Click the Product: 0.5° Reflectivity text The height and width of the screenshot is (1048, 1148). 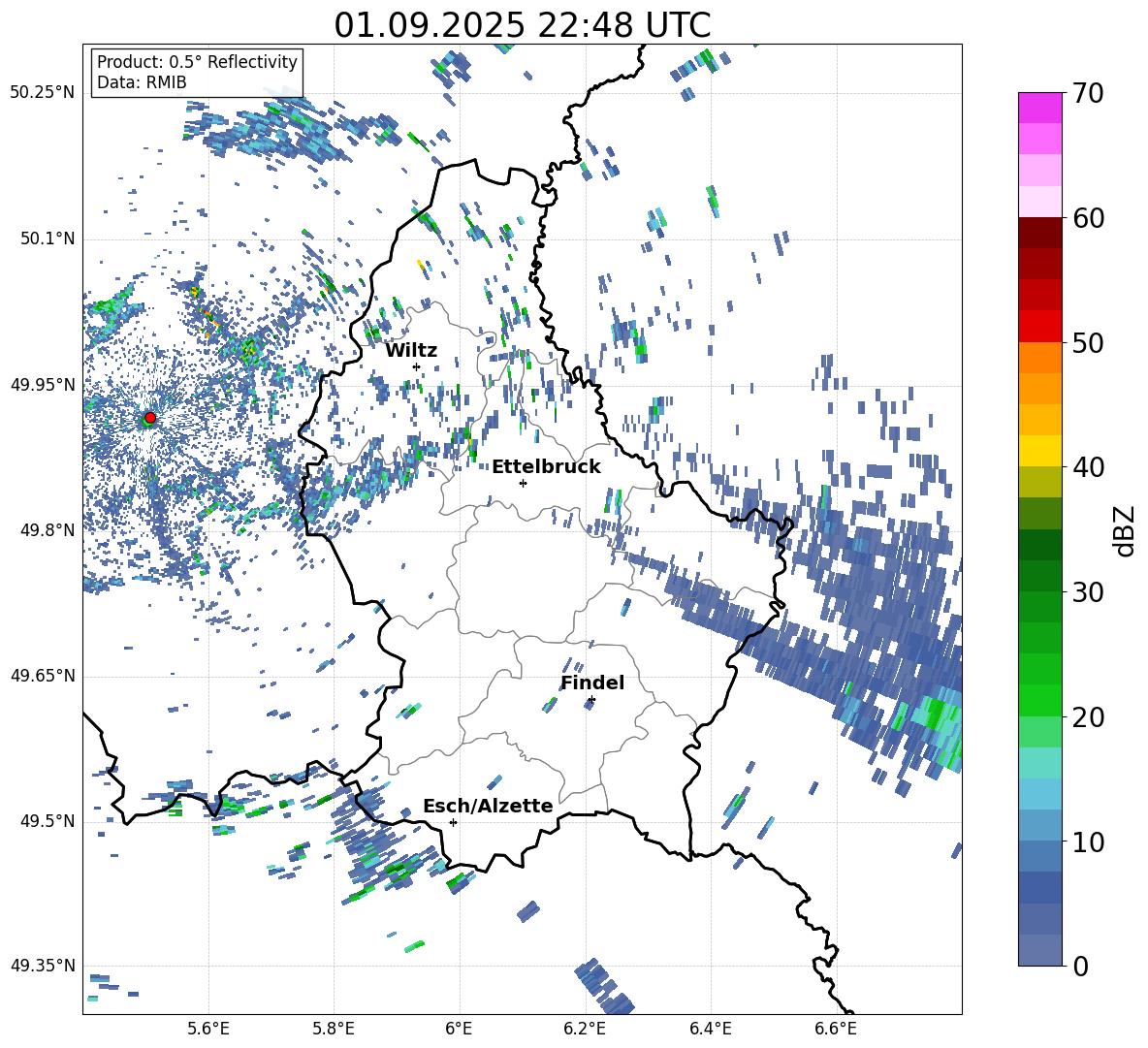(x=197, y=61)
